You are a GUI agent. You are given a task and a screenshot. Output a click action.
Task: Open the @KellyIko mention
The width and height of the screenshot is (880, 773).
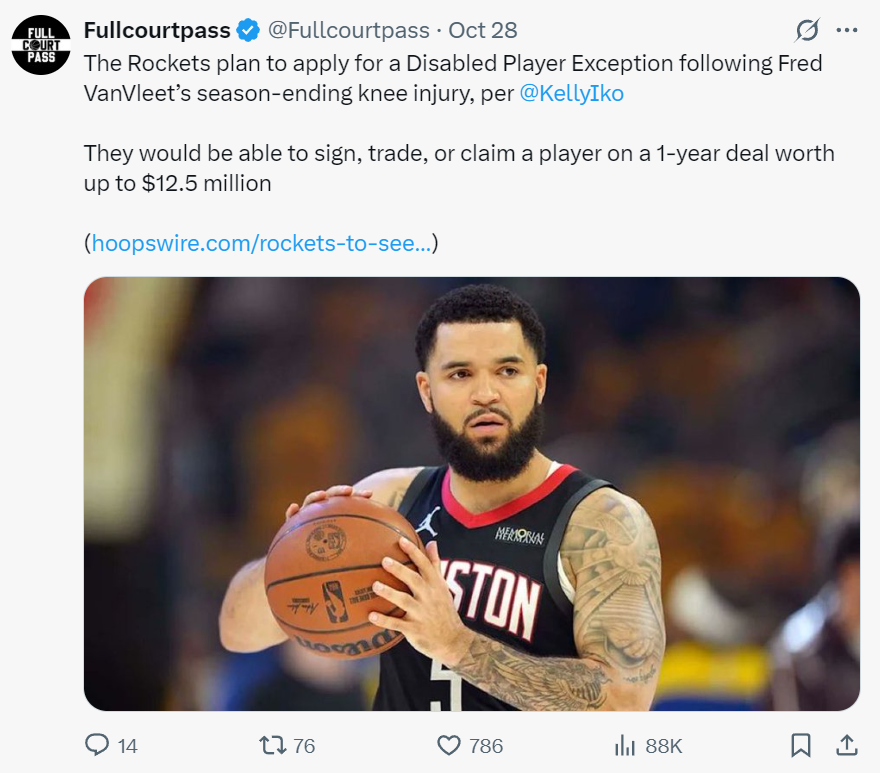[x=572, y=93]
